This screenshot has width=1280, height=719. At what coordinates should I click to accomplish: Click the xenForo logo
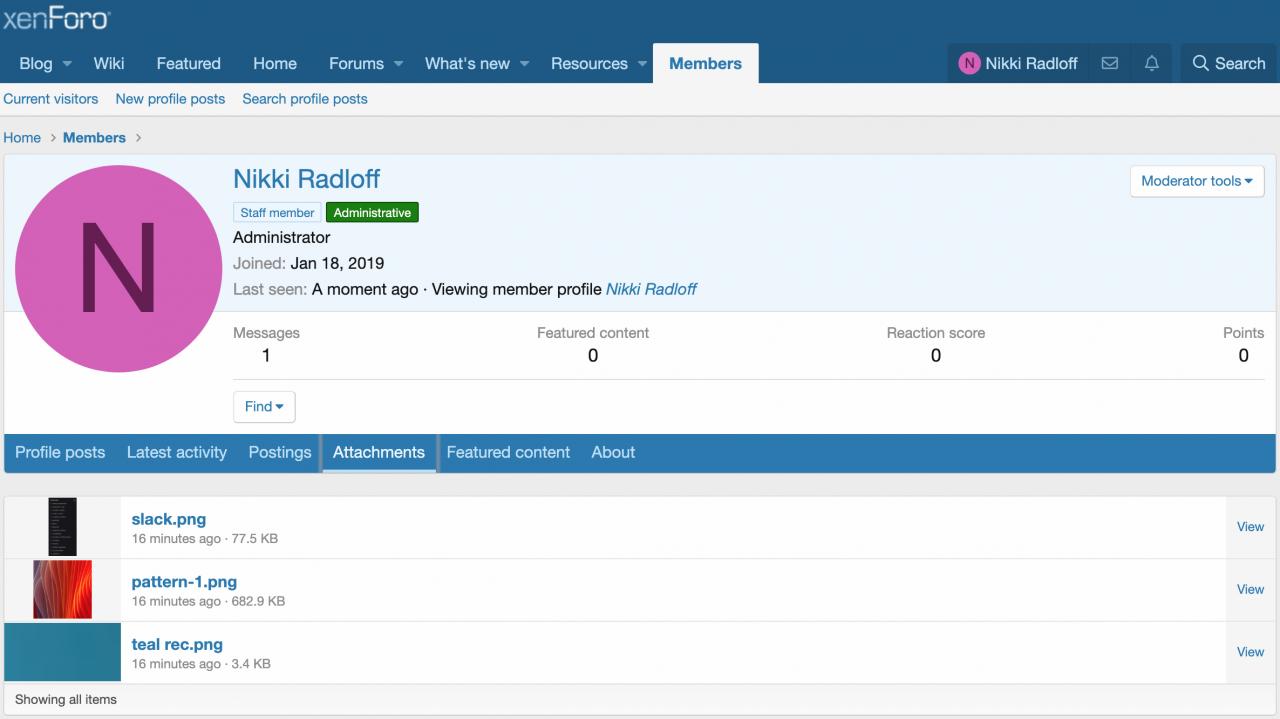pyautogui.click(x=56, y=19)
